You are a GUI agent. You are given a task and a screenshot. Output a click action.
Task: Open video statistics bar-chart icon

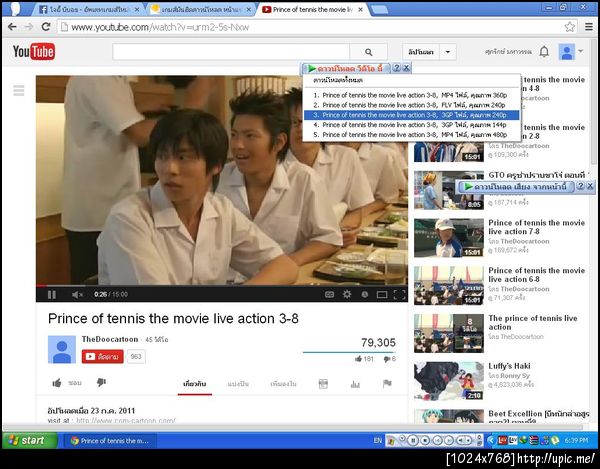(355, 384)
